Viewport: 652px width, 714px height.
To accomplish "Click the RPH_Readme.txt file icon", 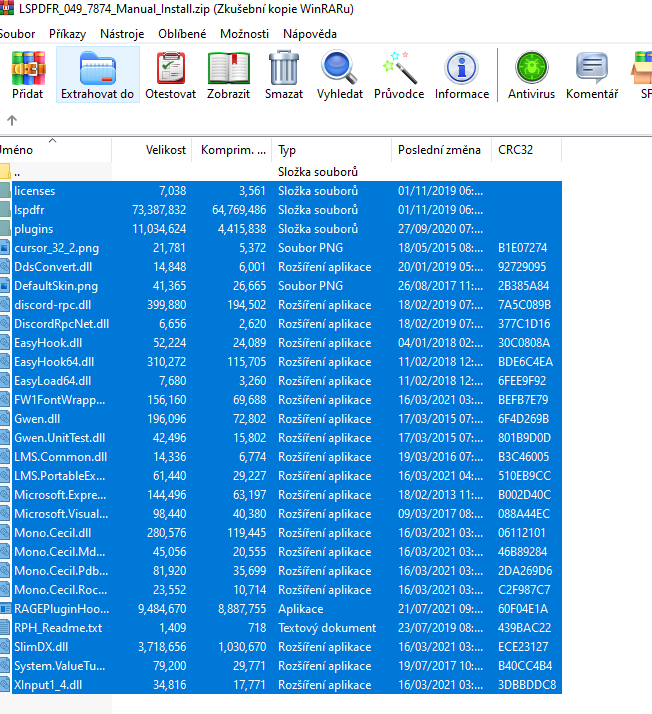I will 5,628.
